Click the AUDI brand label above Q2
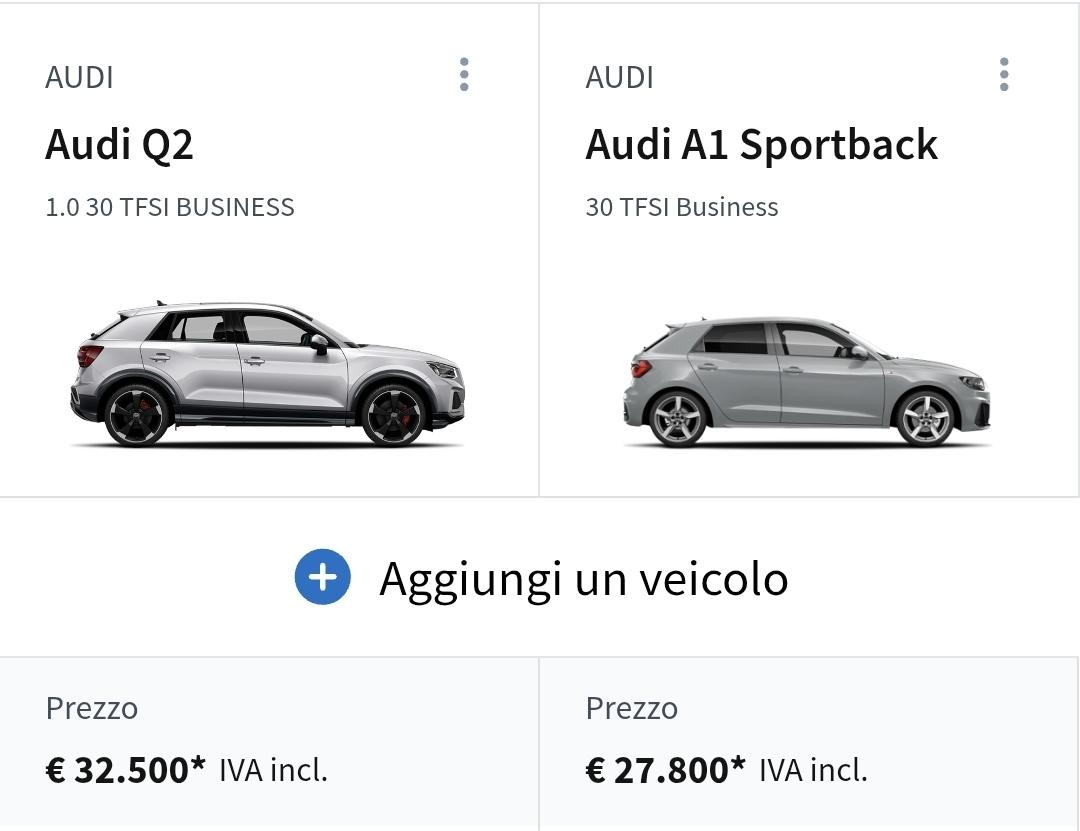 [x=79, y=77]
